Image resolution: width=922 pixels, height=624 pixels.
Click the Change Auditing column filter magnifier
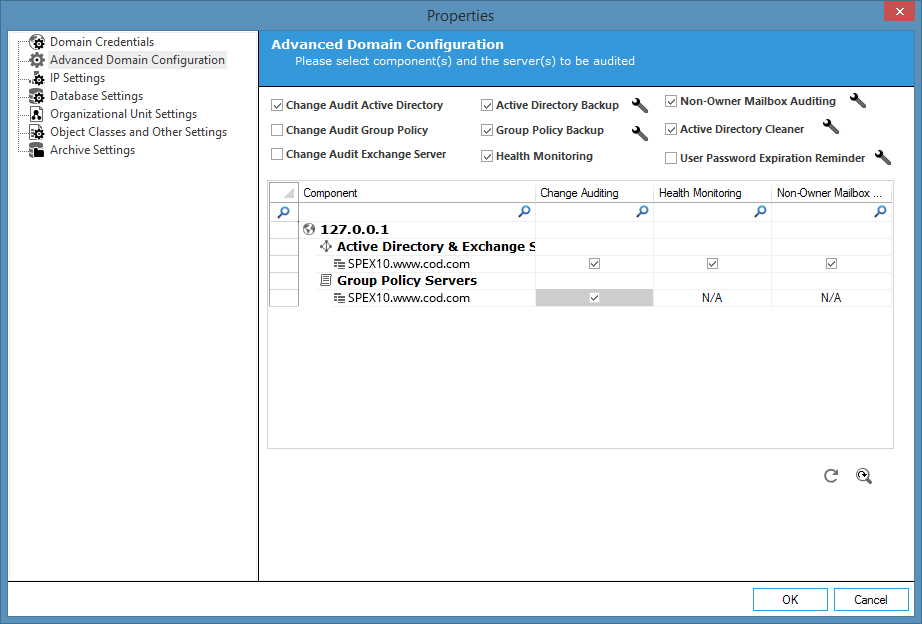(643, 211)
